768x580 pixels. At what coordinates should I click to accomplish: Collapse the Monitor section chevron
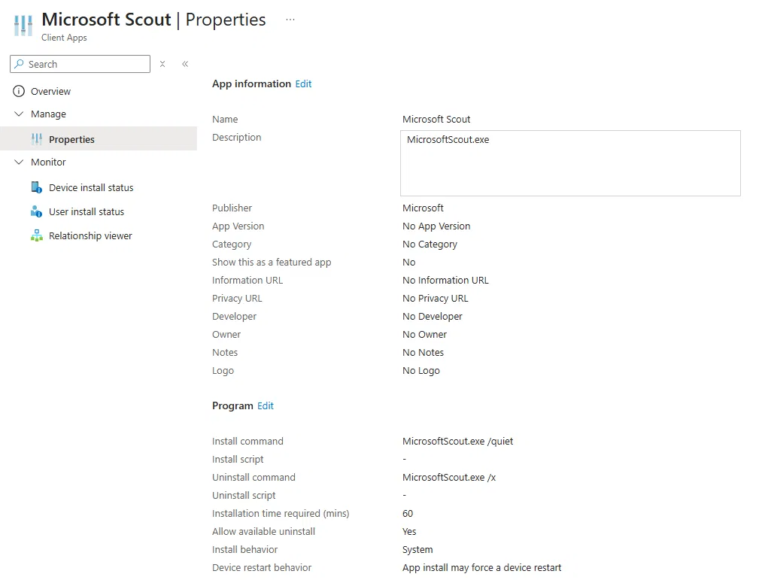click(x=19, y=162)
